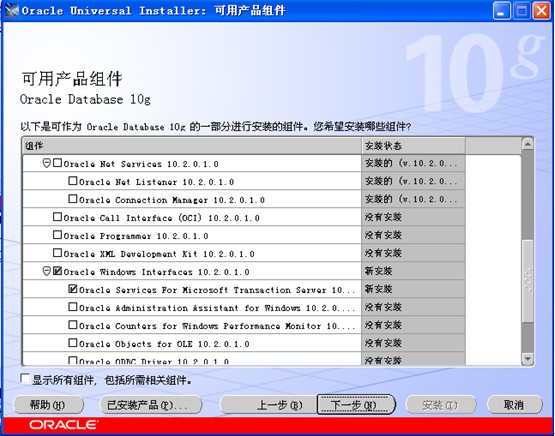
Task: Uncheck Oracle Services For Microsoft Transaction Server
Action: point(73,289)
